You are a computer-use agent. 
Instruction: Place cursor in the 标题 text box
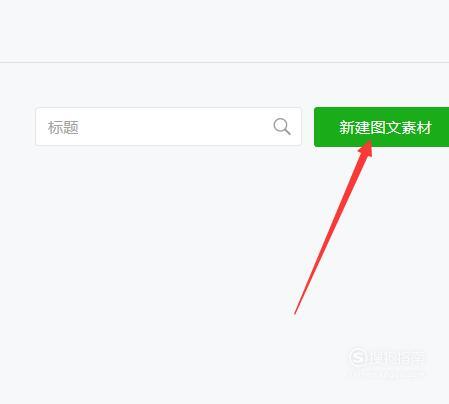coord(168,127)
